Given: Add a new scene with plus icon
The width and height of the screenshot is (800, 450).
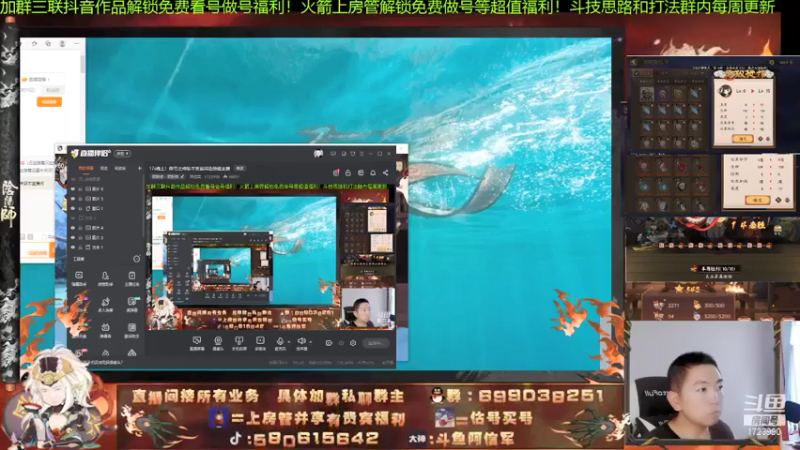Looking at the screenshot, I should [x=139, y=168].
